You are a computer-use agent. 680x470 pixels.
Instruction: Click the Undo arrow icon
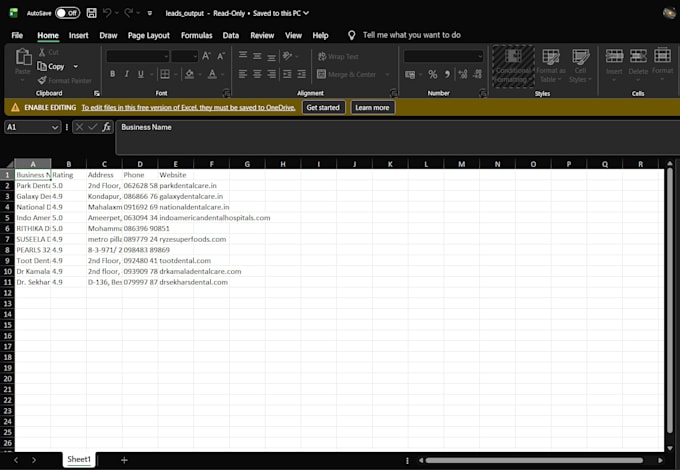pyautogui.click(x=107, y=13)
